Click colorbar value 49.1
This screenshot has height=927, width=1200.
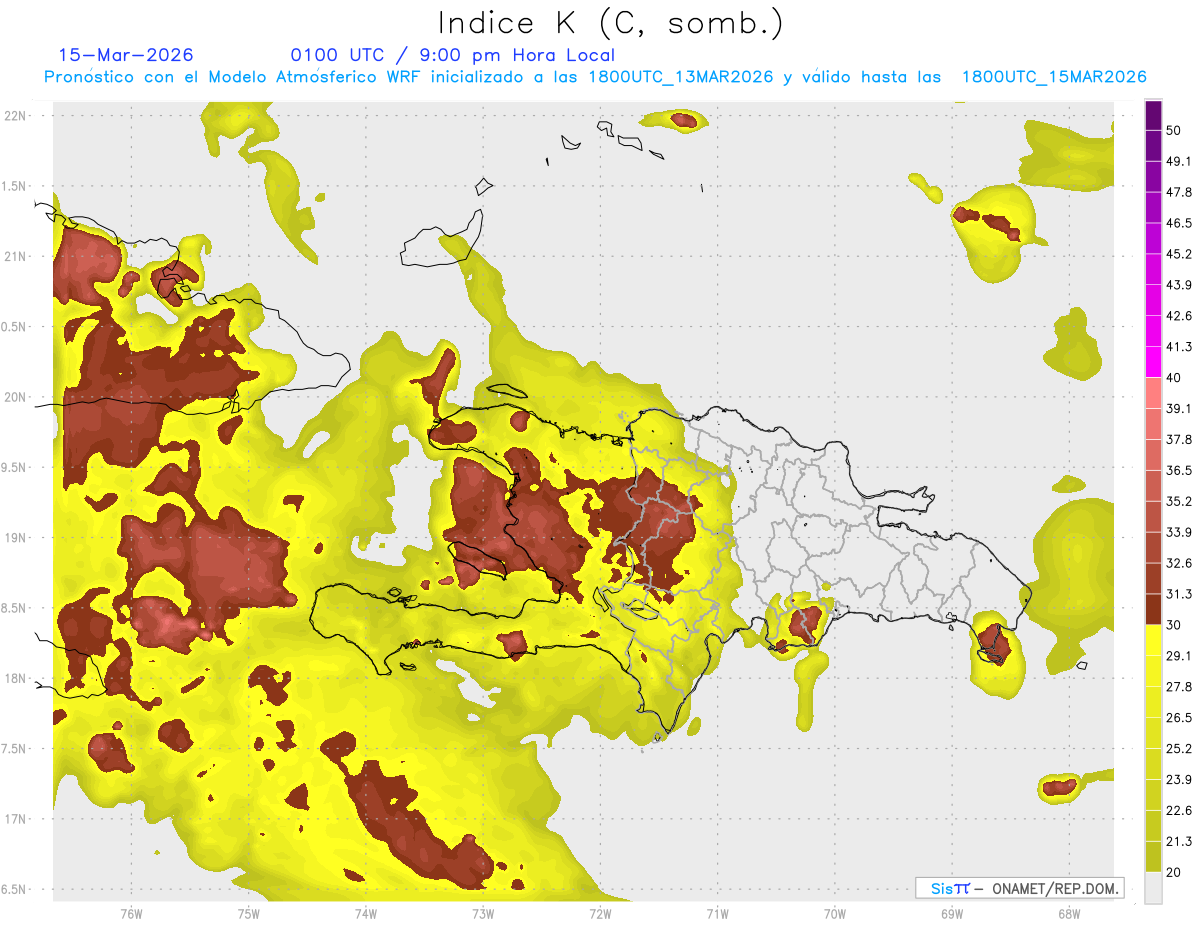tap(1179, 161)
